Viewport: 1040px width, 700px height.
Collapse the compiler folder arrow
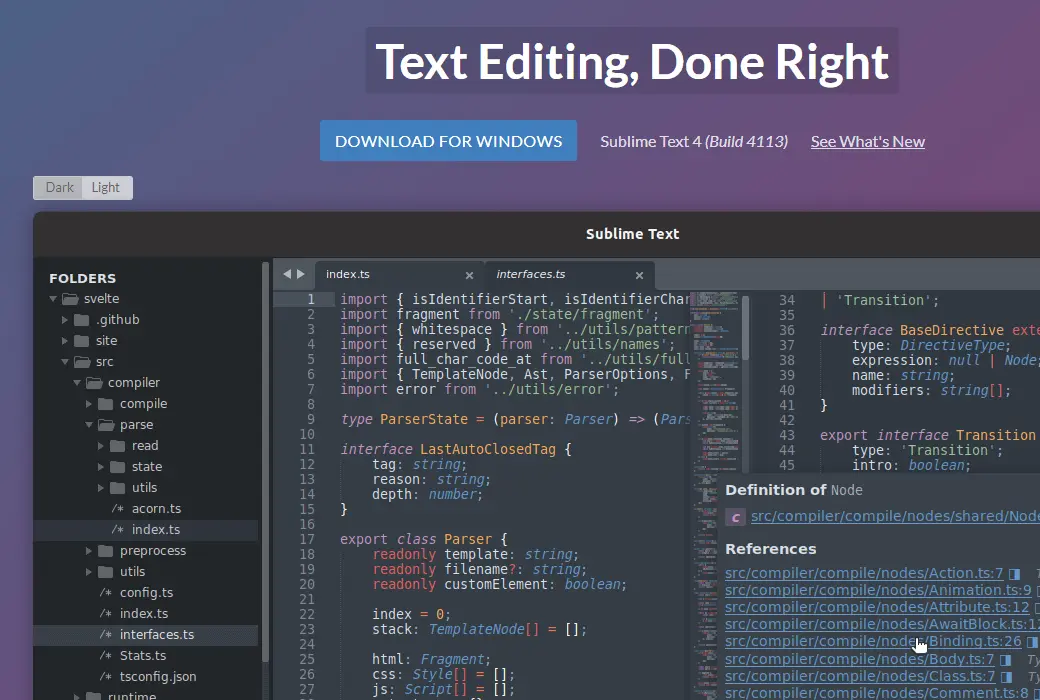[x=77, y=384]
